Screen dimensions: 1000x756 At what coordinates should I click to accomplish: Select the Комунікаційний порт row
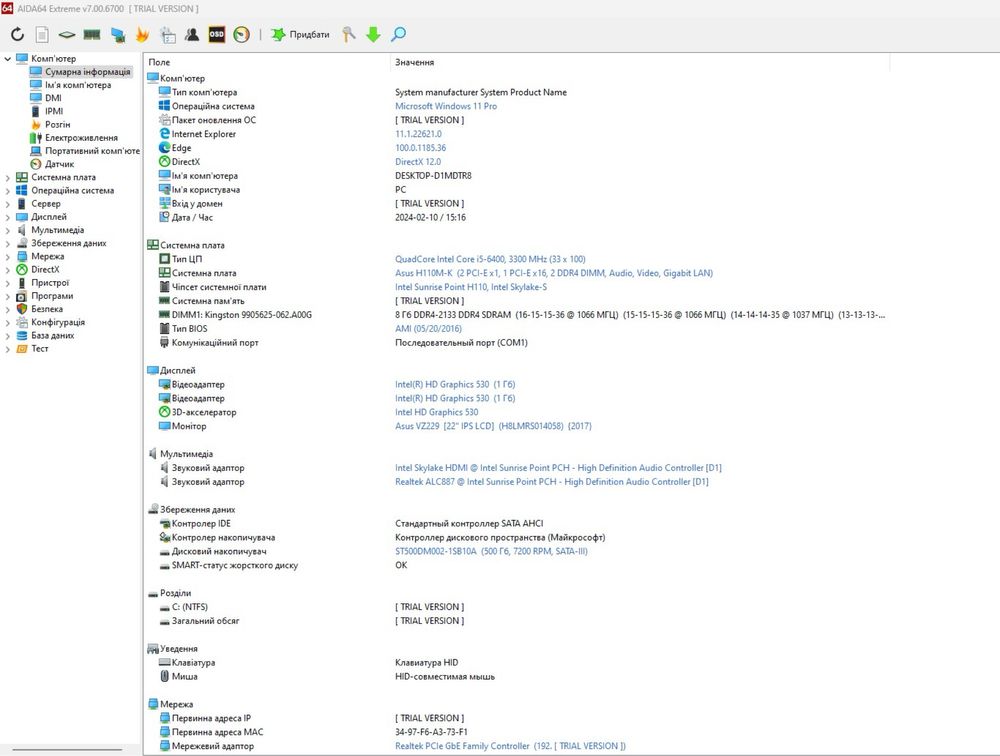click(x=517, y=343)
